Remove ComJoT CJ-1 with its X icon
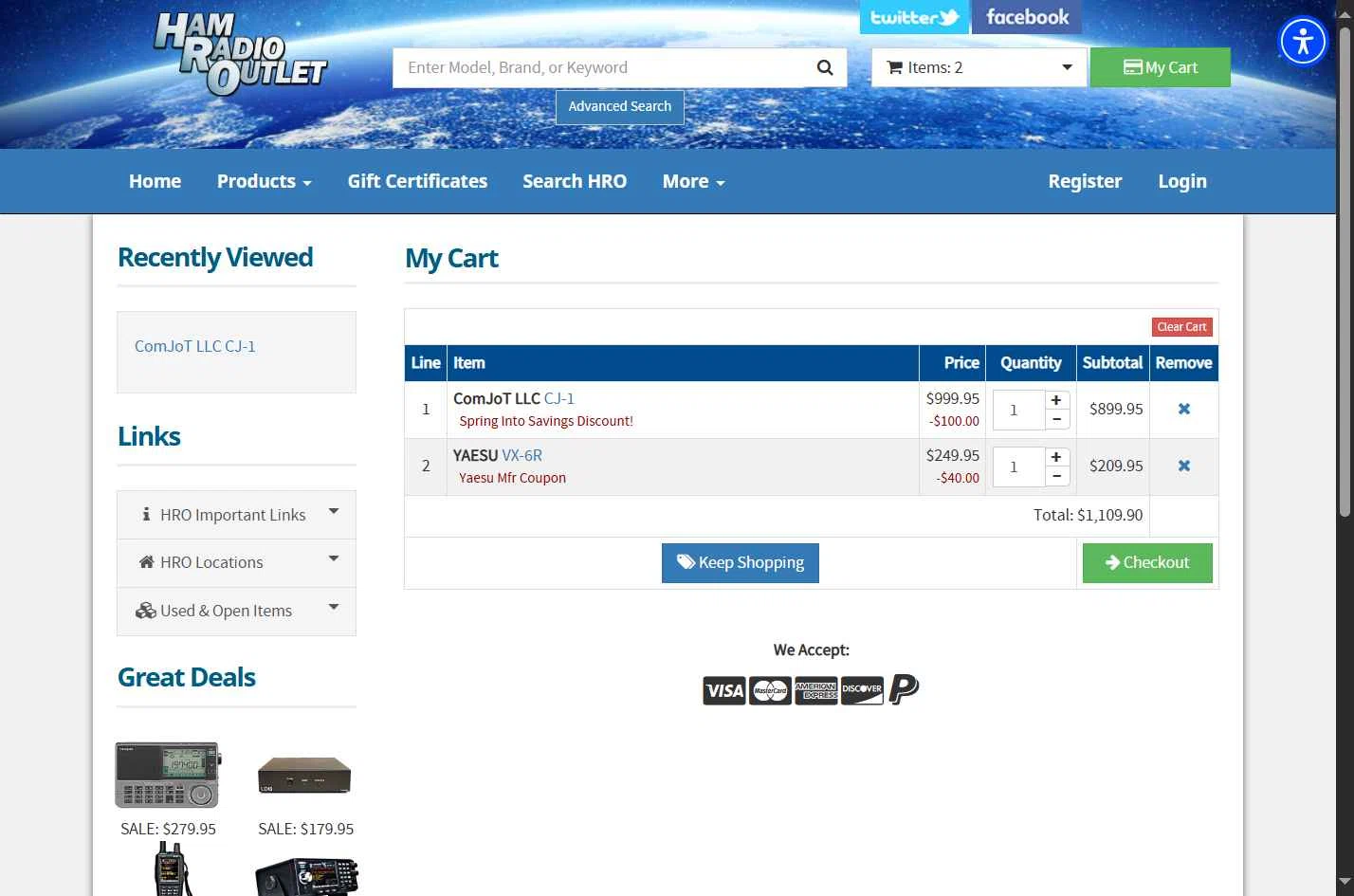The height and width of the screenshot is (896, 1354). [1184, 409]
